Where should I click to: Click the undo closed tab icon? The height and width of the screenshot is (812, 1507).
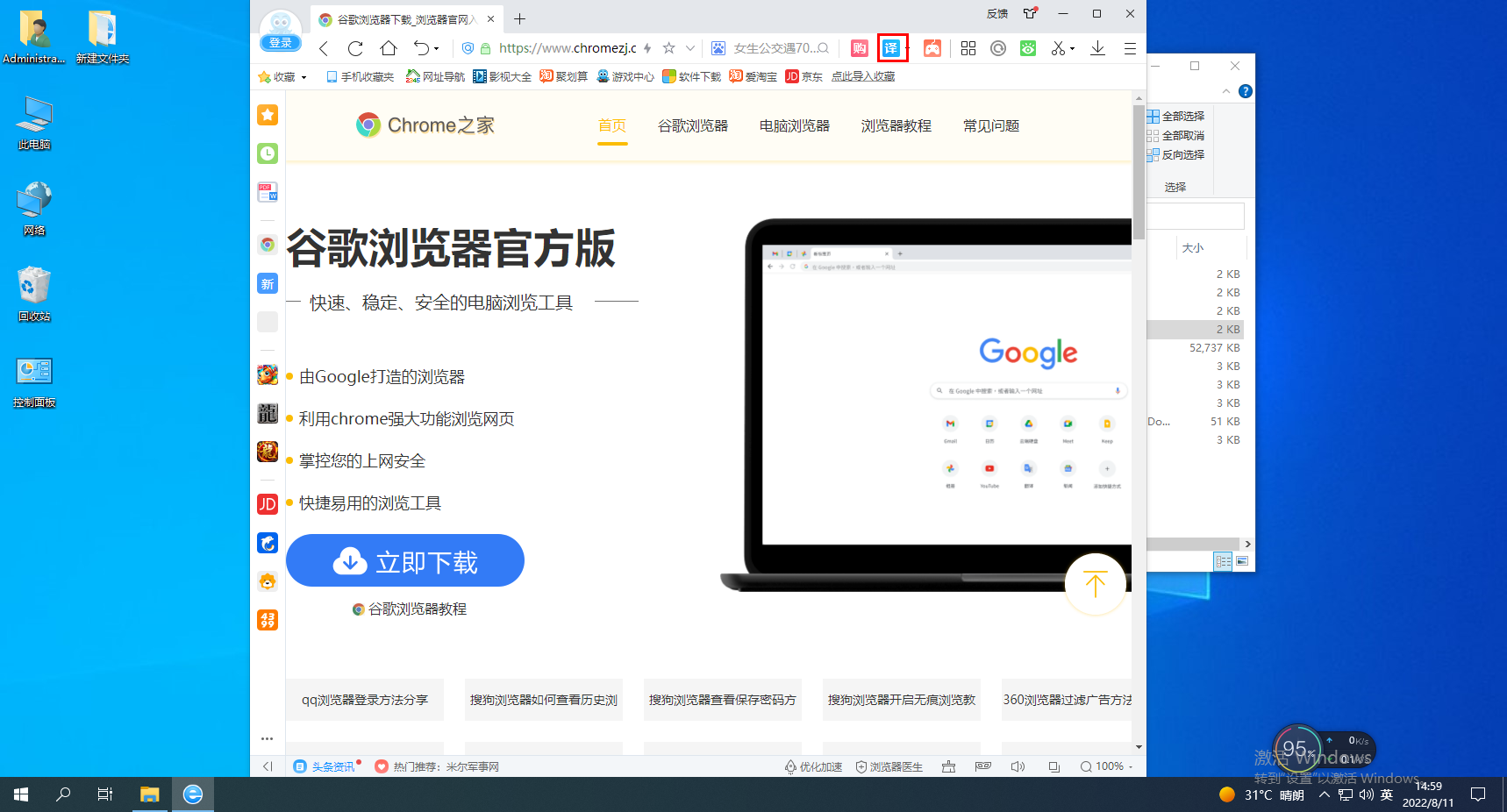[422, 48]
